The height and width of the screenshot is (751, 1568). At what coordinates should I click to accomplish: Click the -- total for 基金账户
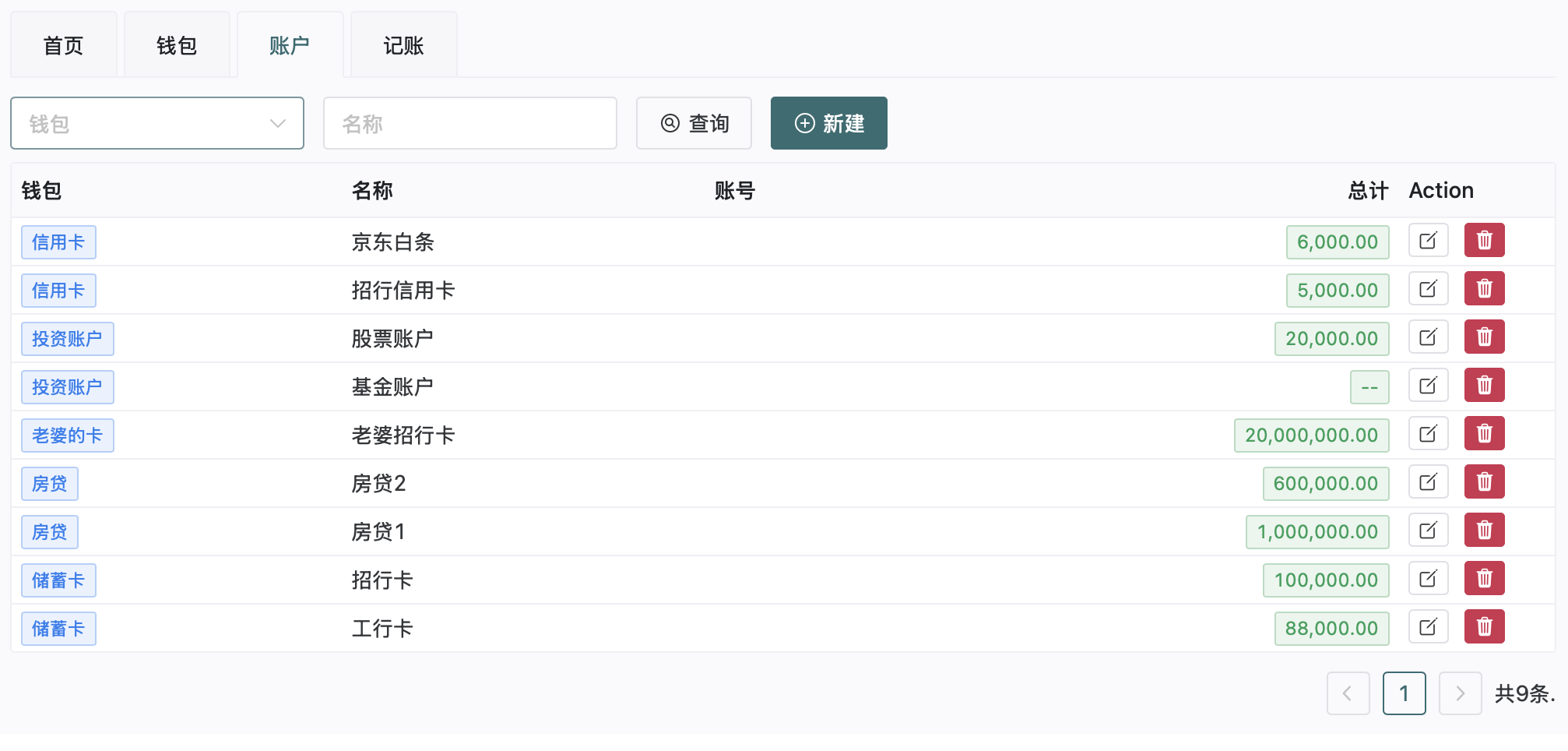pos(1369,387)
